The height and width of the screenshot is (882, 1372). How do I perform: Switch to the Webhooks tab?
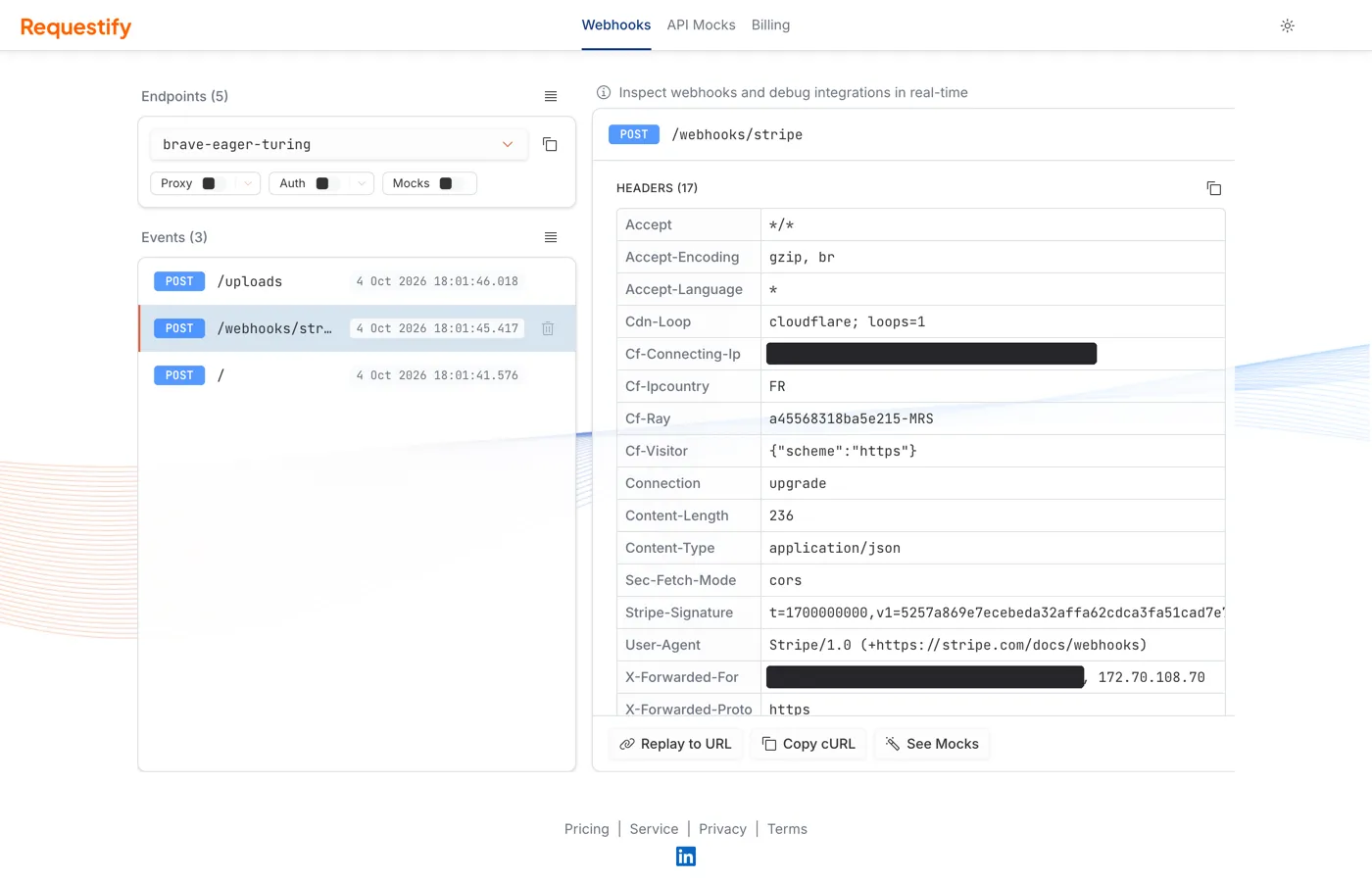616,25
